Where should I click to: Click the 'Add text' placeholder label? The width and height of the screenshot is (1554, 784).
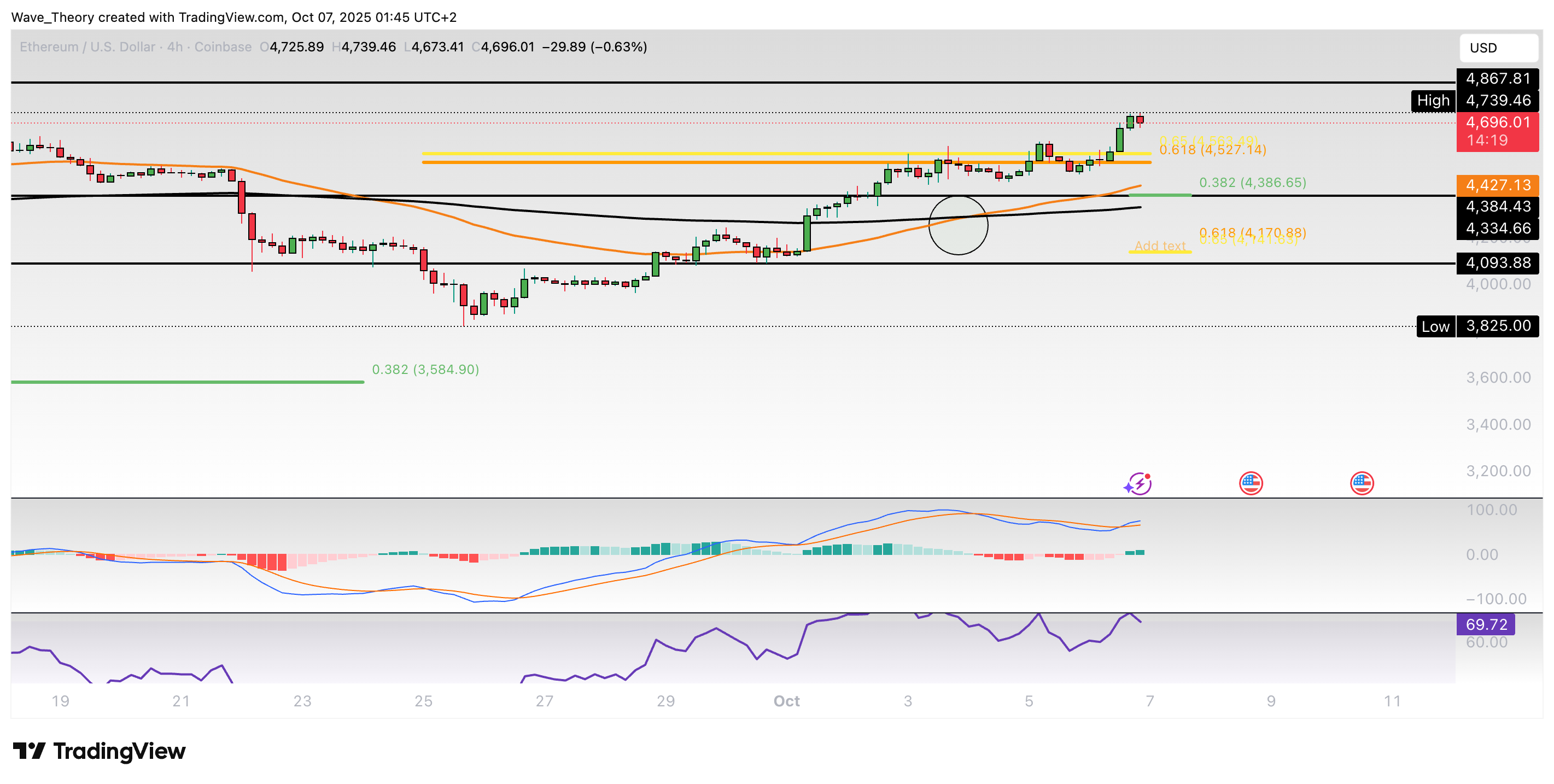[1159, 246]
